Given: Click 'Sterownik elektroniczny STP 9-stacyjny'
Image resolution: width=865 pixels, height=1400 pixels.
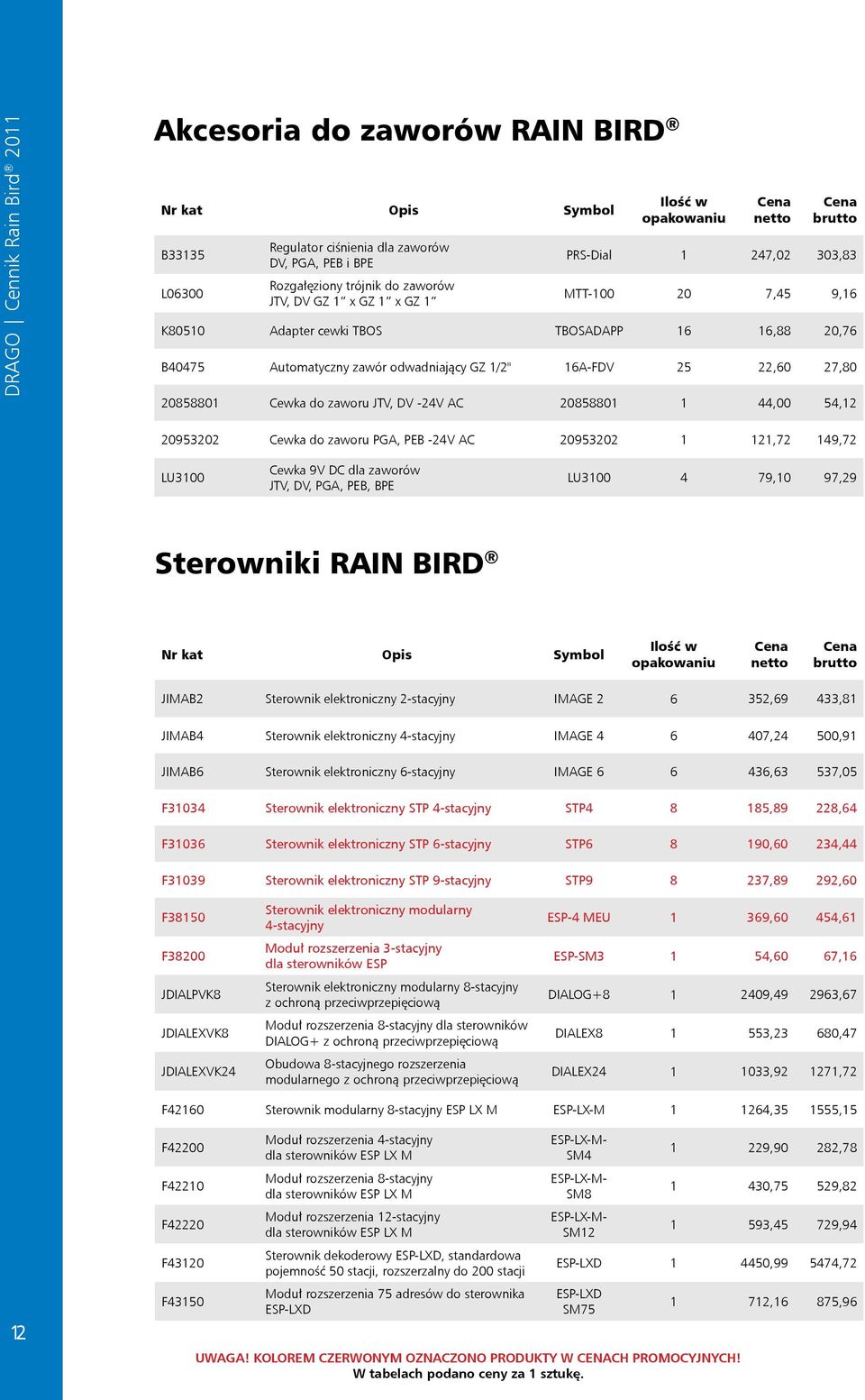Looking at the screenshot, I should (378, 880).
